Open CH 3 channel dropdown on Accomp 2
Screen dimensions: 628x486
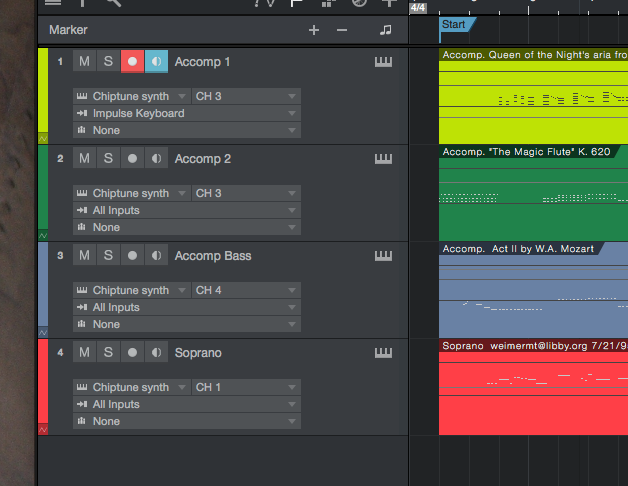246,193
